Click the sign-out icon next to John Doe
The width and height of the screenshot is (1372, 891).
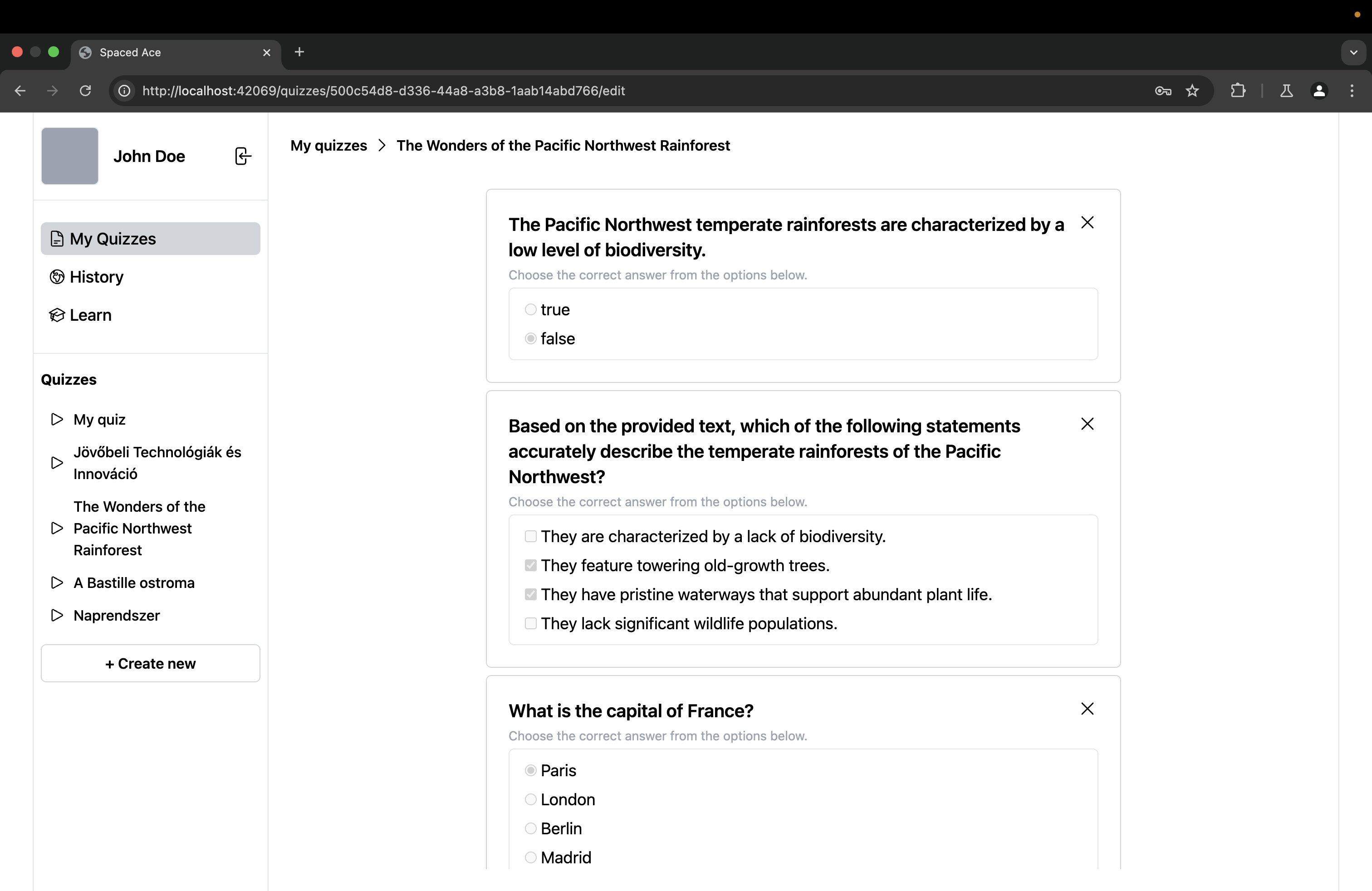tap(242, 156)
